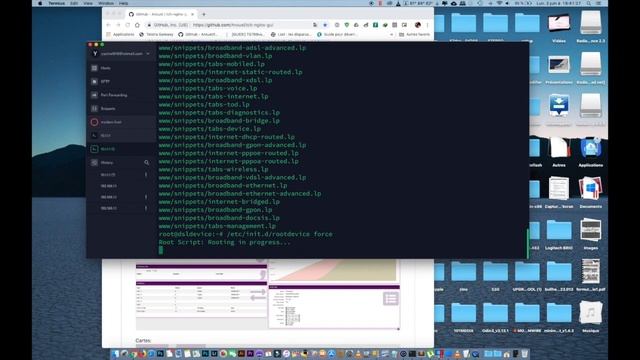Click the Chrome profile avatar

pyautogui.click(x=418, y=25)
